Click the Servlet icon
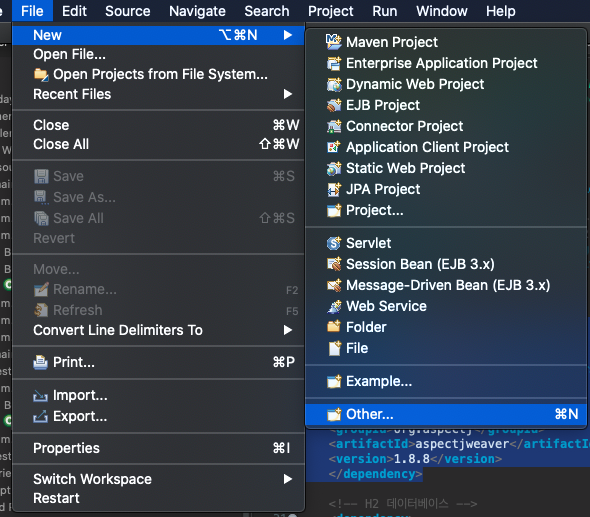The height and width of the screenshot is (517, 590). click(x=334, y=243)
